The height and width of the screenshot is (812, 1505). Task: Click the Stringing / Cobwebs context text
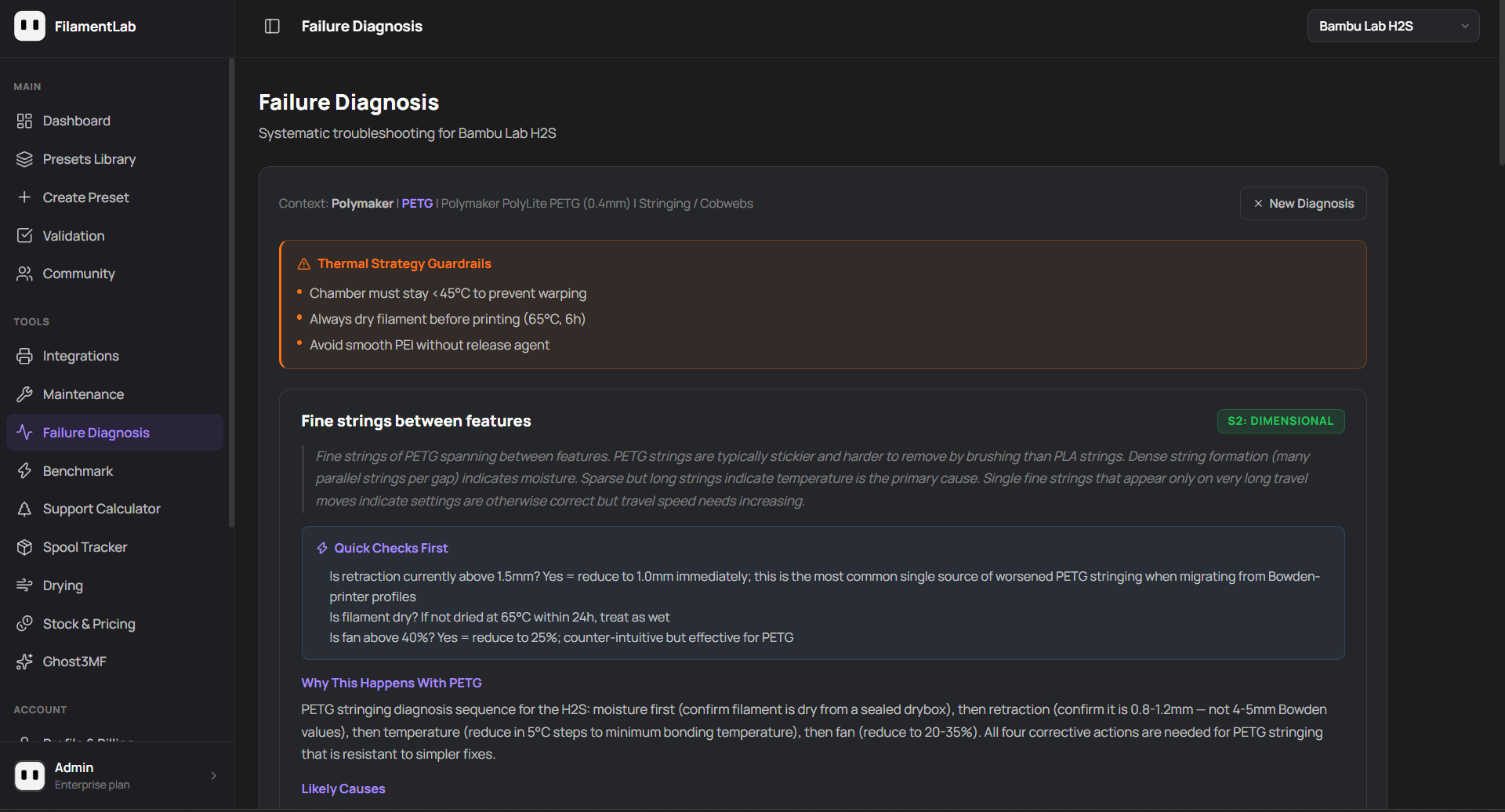click(696, 204)
